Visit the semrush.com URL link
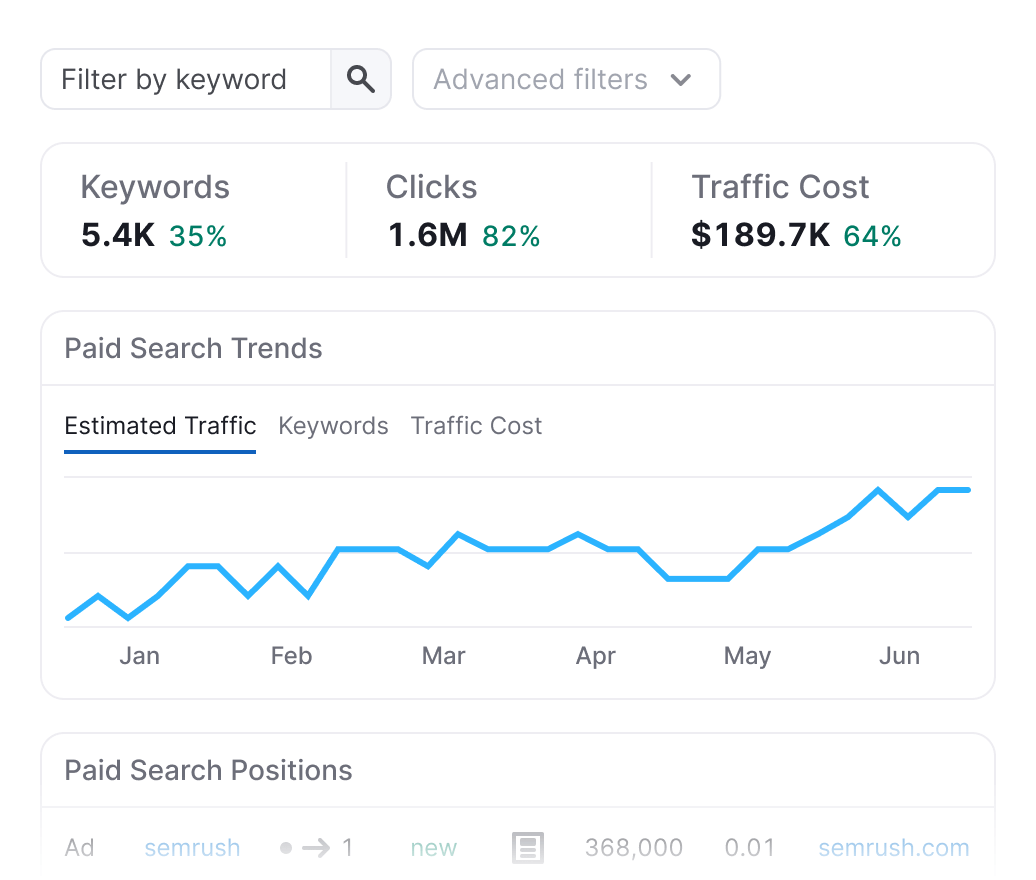The width and height of the screenshot is (1036, 880). pos(893,848)
